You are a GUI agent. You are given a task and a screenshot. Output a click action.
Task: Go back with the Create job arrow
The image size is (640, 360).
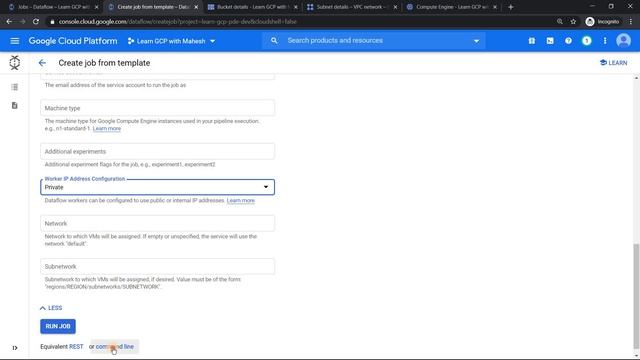(42, 63)
